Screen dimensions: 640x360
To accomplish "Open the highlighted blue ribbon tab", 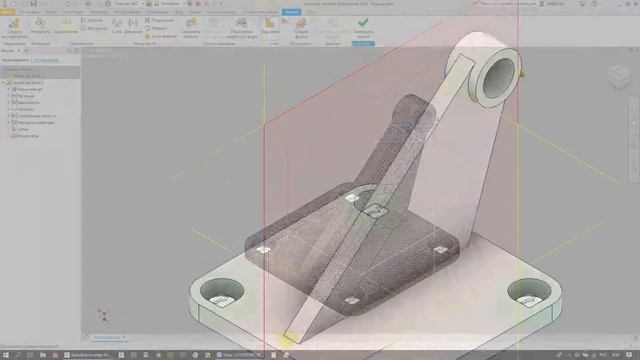I will point(291,12).
